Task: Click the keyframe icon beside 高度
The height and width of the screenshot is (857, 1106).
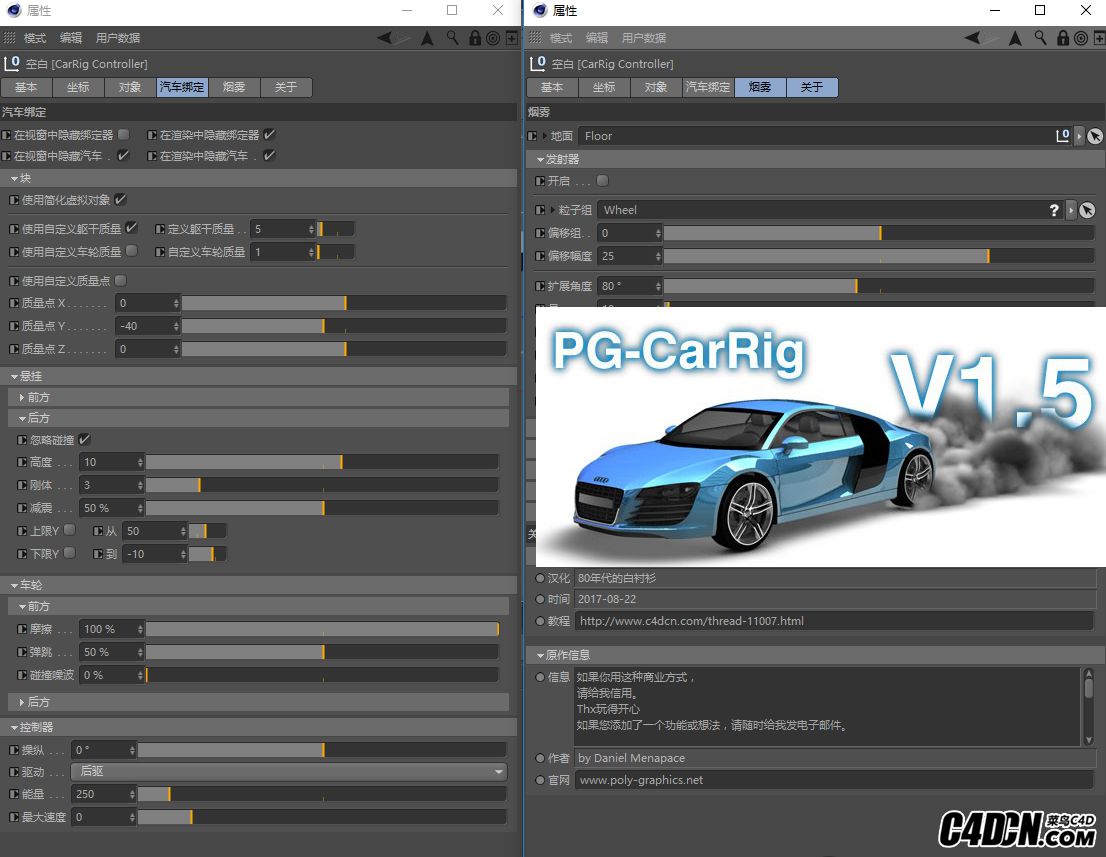Action: [23, 462]
